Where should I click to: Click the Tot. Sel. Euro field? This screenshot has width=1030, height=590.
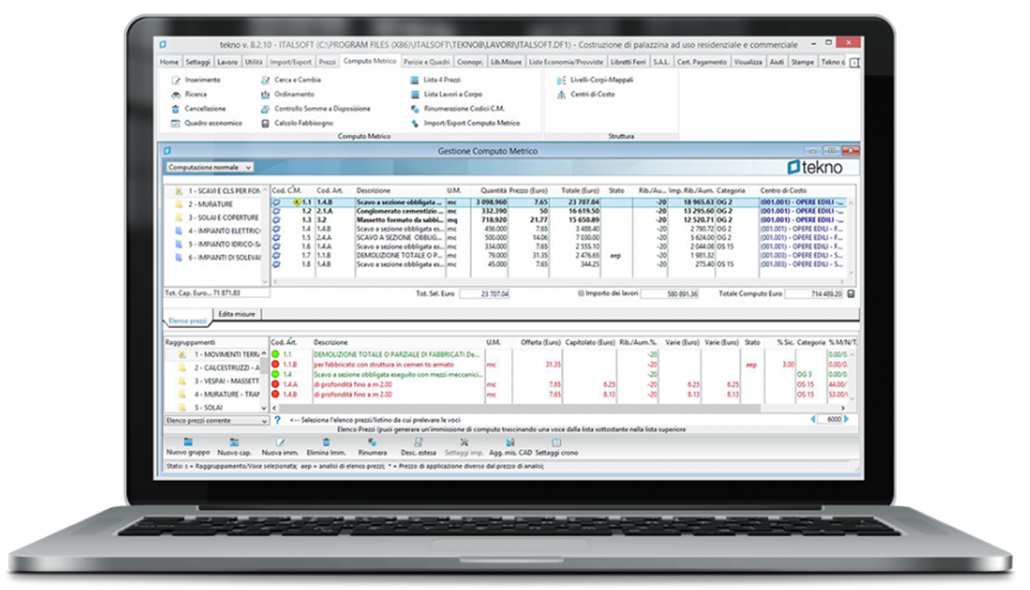pos(484,294)
